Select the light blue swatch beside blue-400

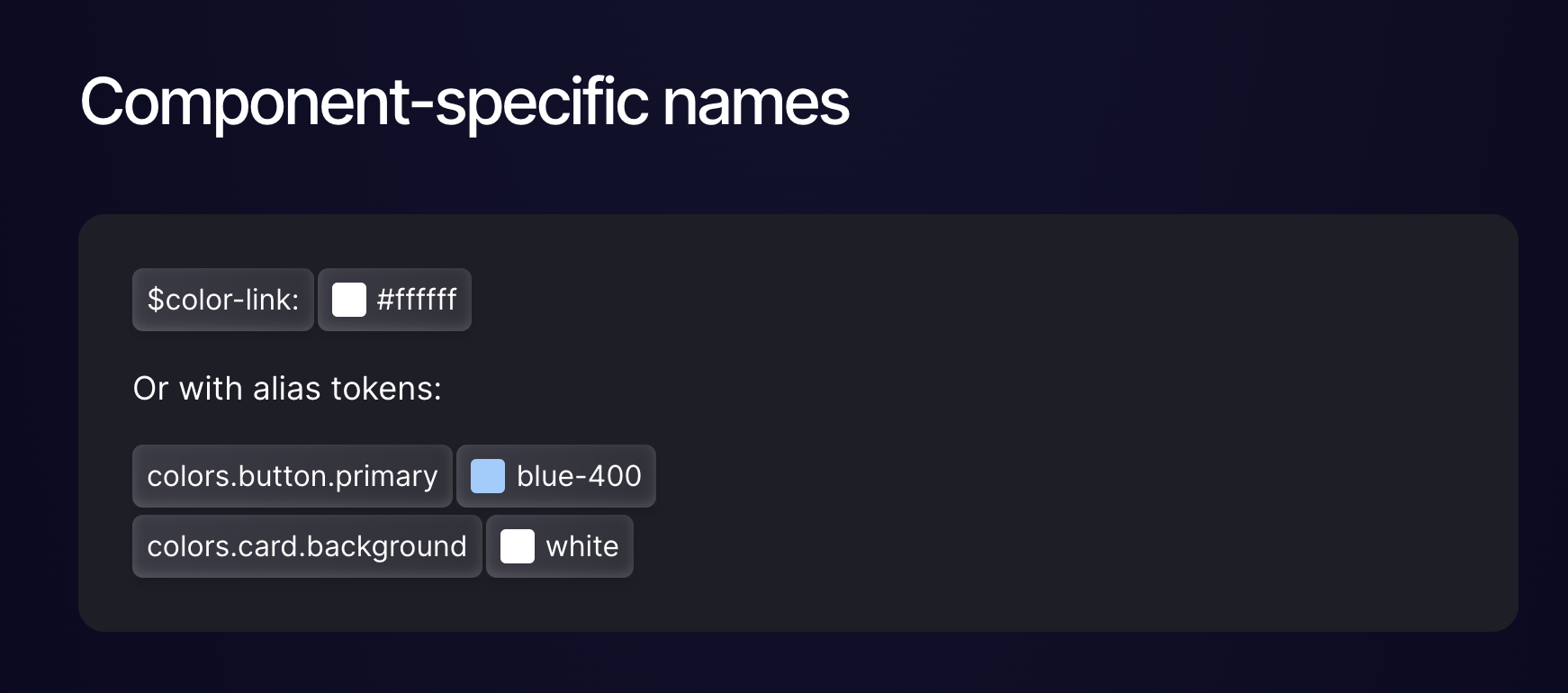pyautogui.click(x=488, y=476)
